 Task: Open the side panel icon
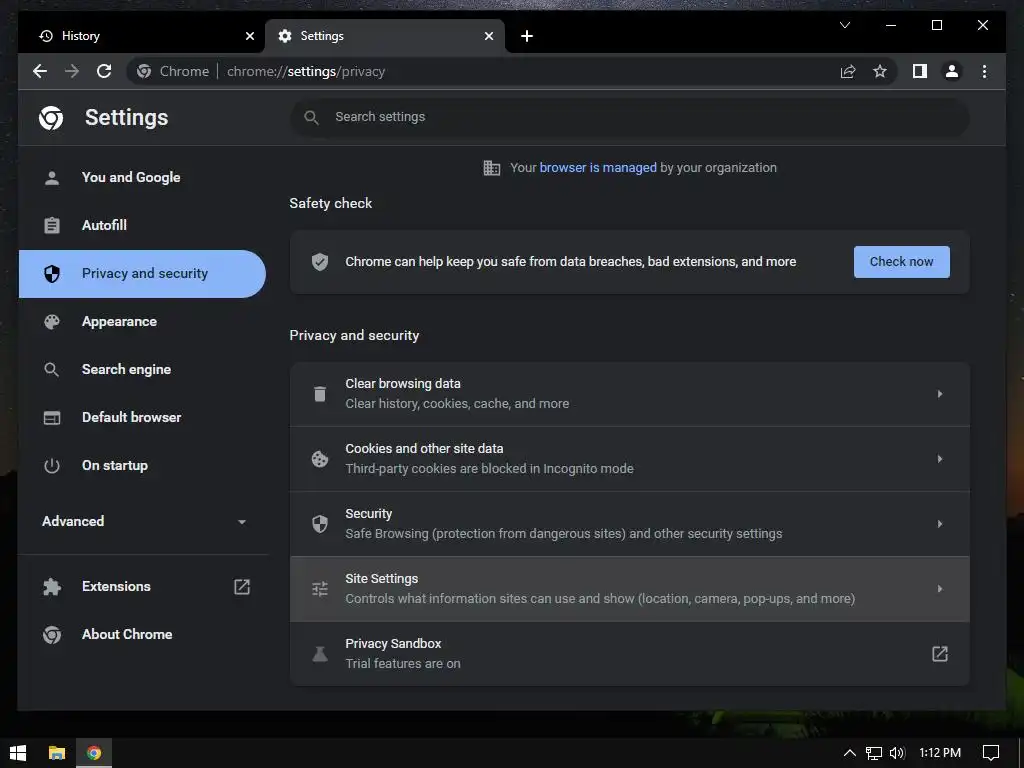pos(920,71)
